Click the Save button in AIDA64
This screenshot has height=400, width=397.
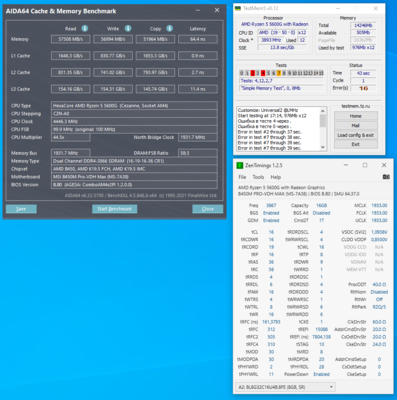[x=21, y=209]
